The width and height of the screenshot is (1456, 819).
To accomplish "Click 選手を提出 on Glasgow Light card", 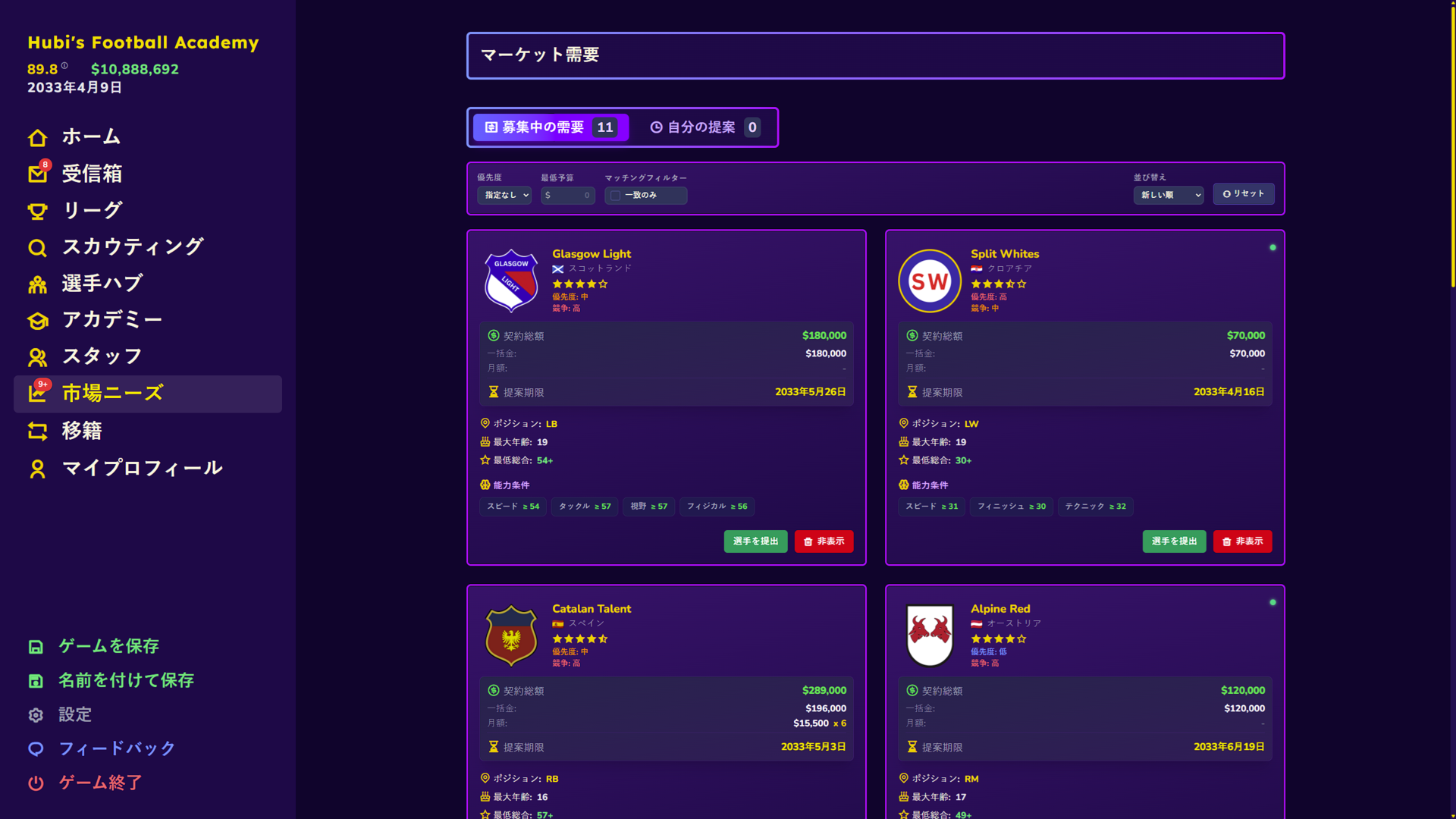I will (x=755, y=541).
